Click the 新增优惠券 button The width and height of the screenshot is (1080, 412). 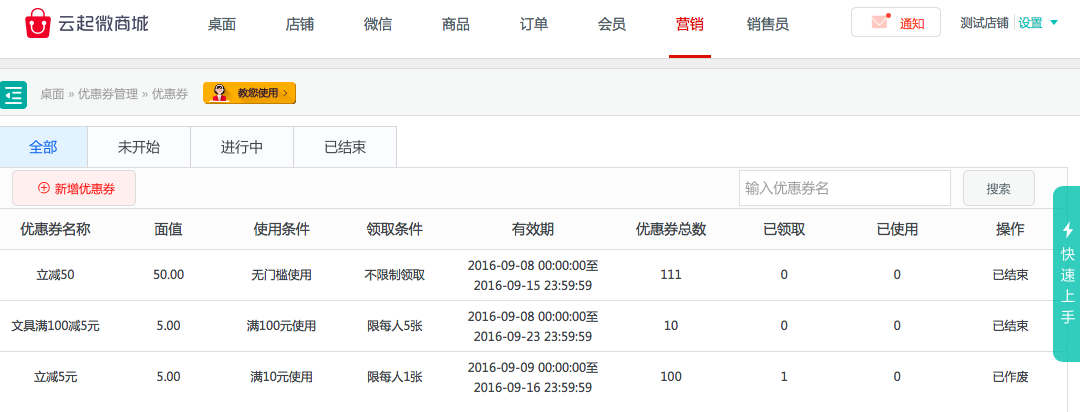click(x=75, y=188)
